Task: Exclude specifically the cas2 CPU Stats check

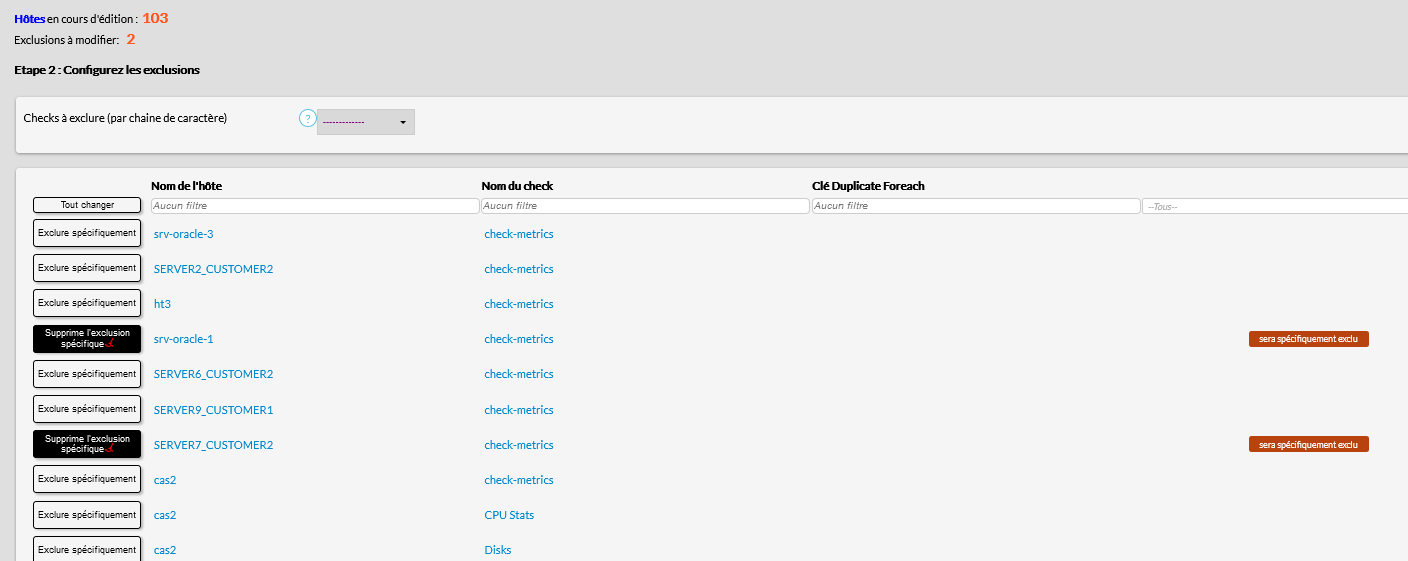Action: 87,515
